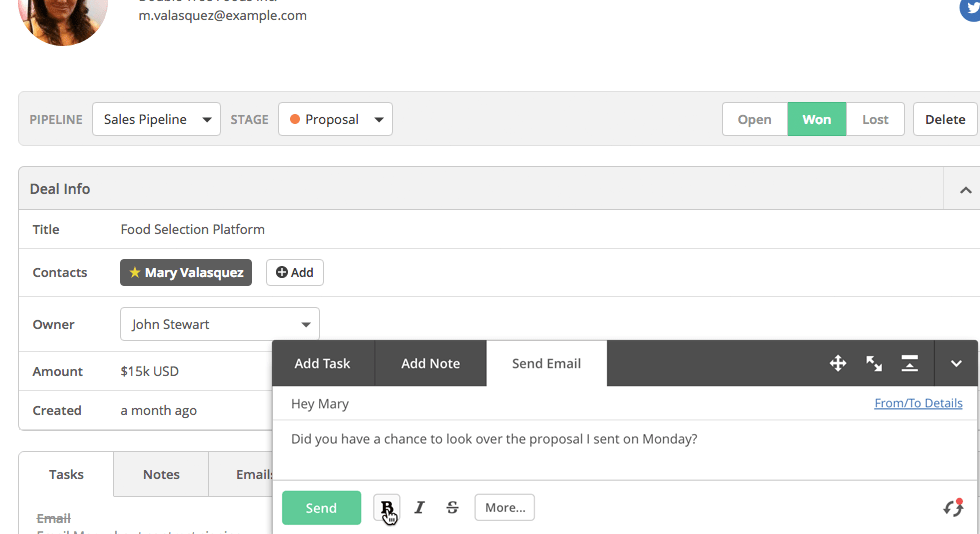The width and height of the screenshot is (980, 534).
Task: Open From/To Details link
Action: 918,403
